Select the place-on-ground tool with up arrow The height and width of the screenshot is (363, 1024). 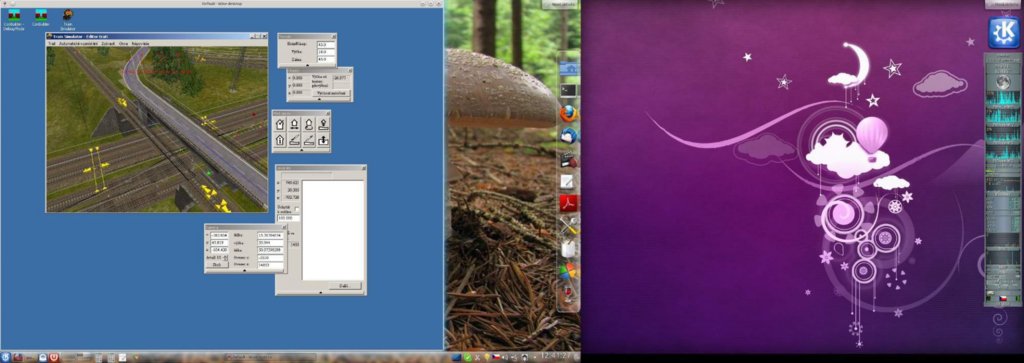(323, 124)
